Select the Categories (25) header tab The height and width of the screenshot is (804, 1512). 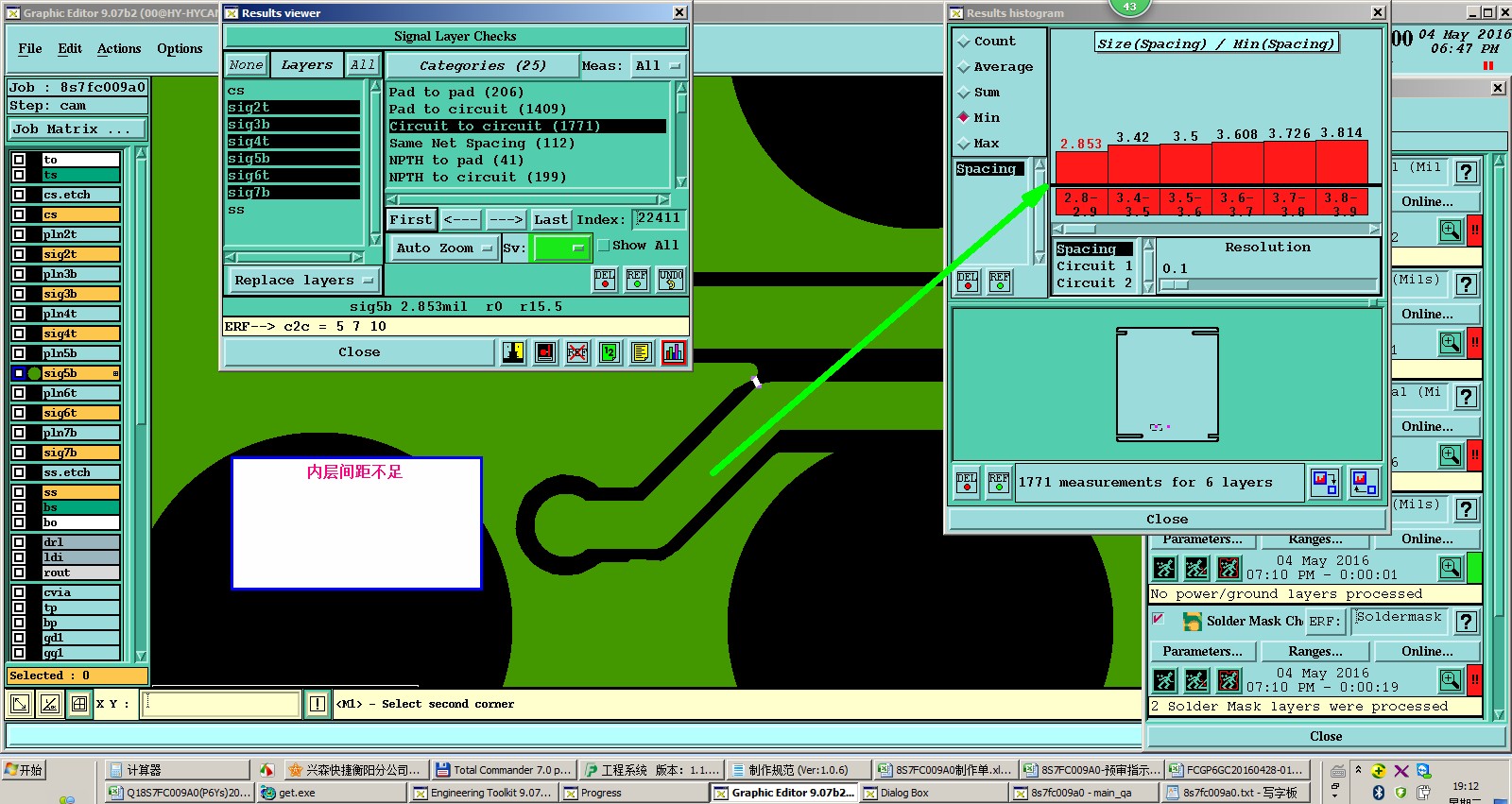pos(482,65)
